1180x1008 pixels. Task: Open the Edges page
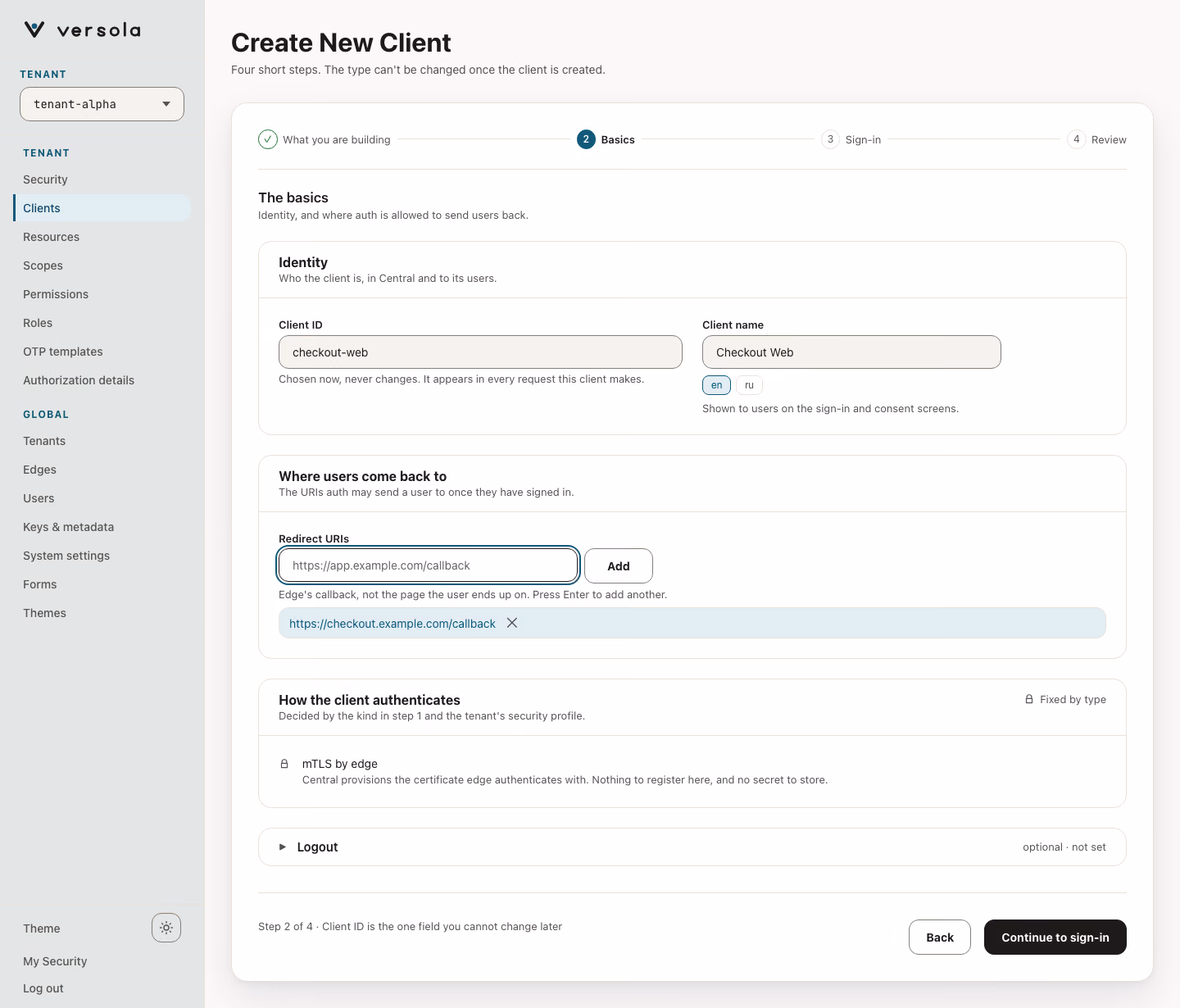102,470
